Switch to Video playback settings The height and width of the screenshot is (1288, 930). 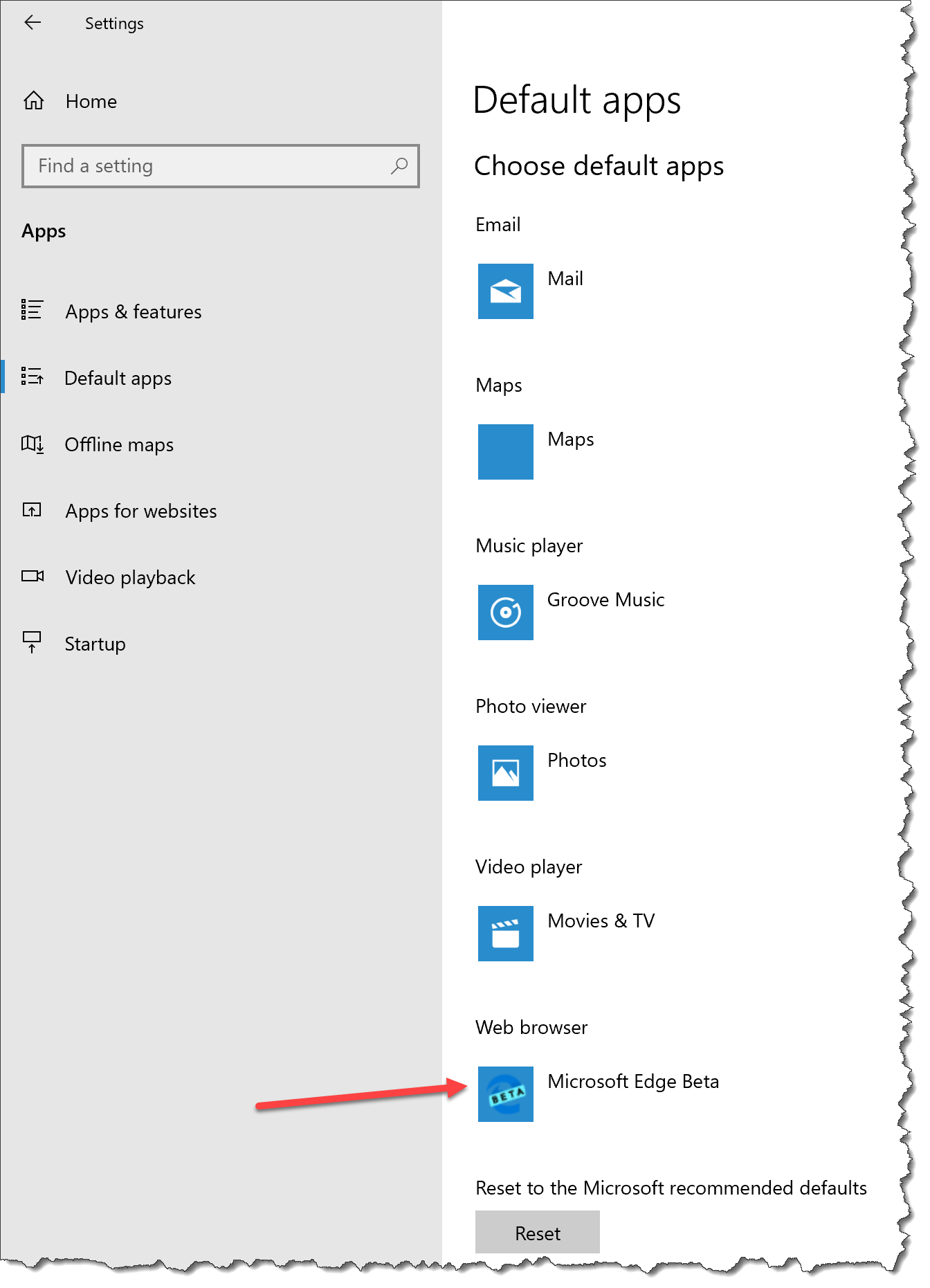(x=130, y=578)
